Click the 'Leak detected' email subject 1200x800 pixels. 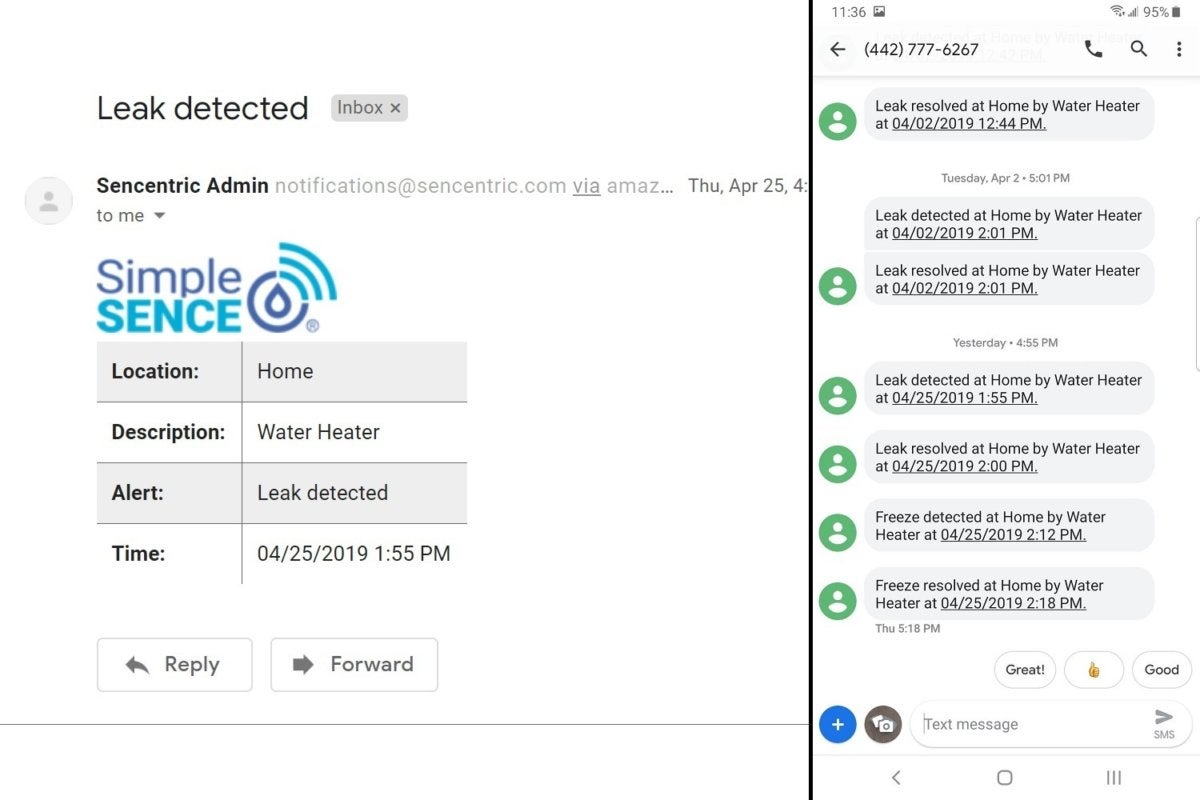point(202,108)
